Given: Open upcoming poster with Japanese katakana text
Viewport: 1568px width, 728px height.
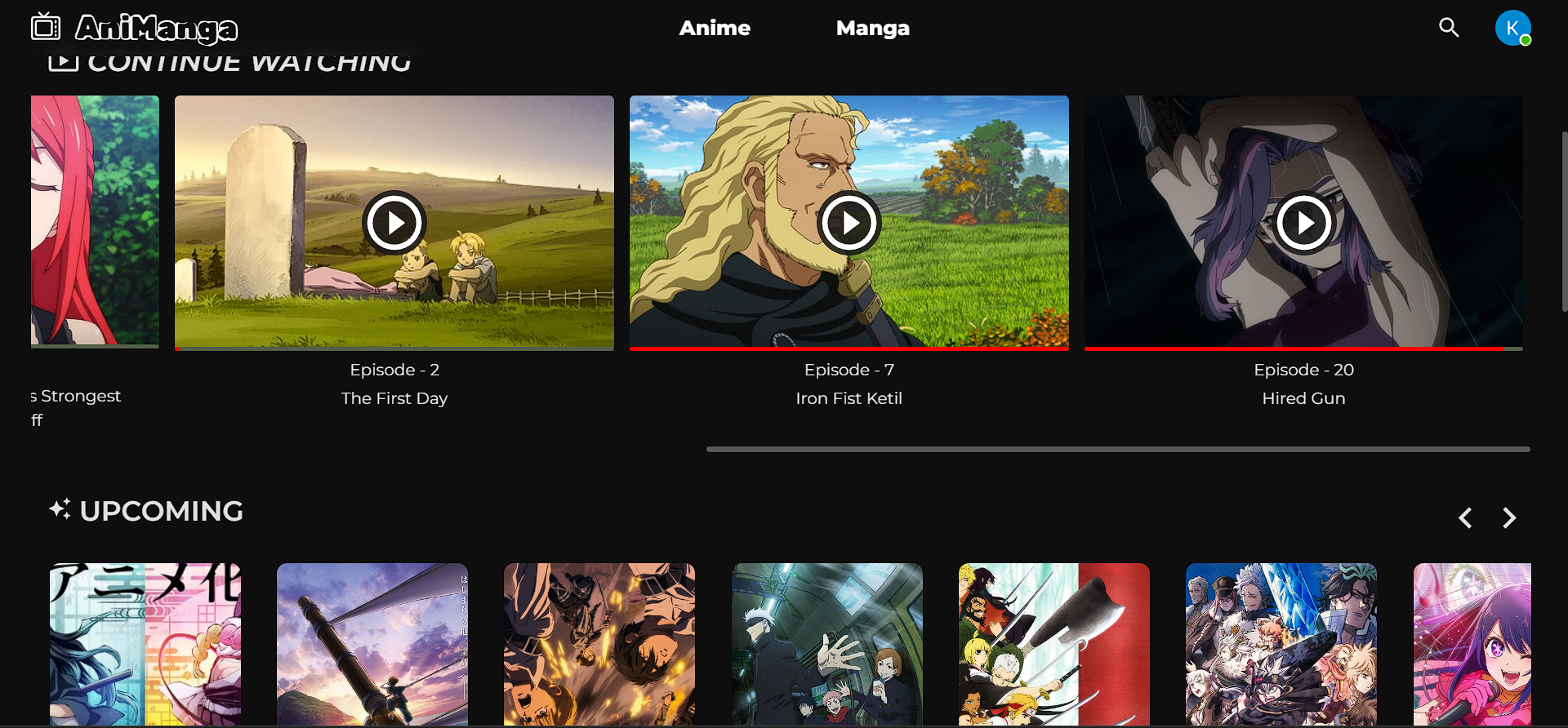Looking at the screenshot, I should coord(145,644).
